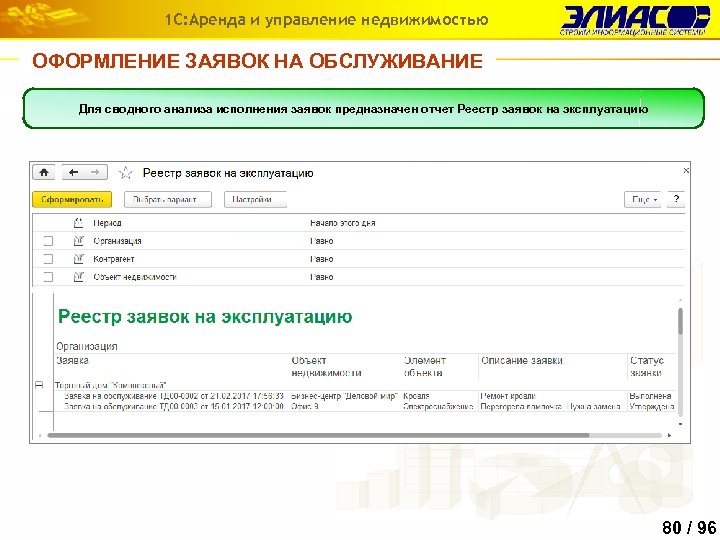
Task: Click Равно condition in Организация row
Action: [321, 241]
